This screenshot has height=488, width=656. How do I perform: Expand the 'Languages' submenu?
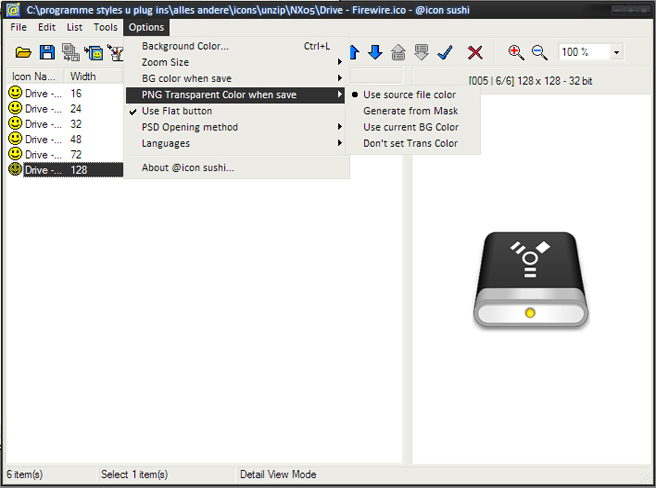point(235,144)
